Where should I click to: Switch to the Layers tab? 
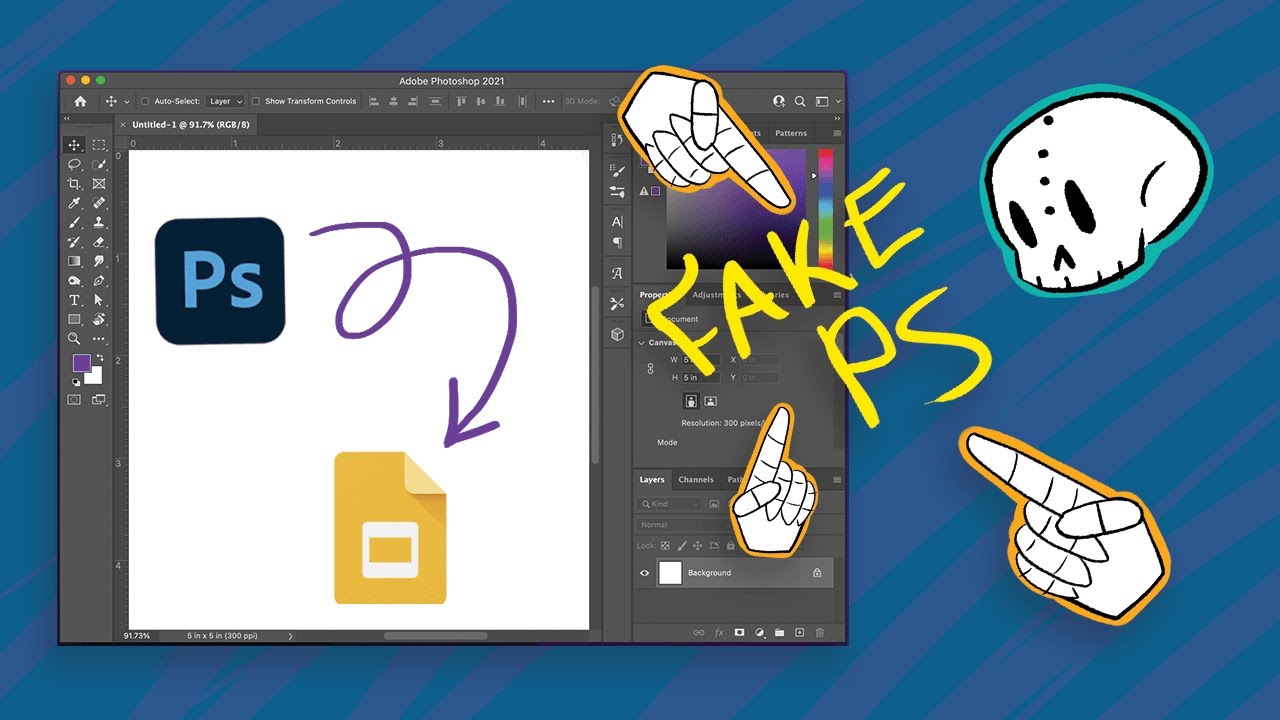pyautogui.click(x=652, y=480)
